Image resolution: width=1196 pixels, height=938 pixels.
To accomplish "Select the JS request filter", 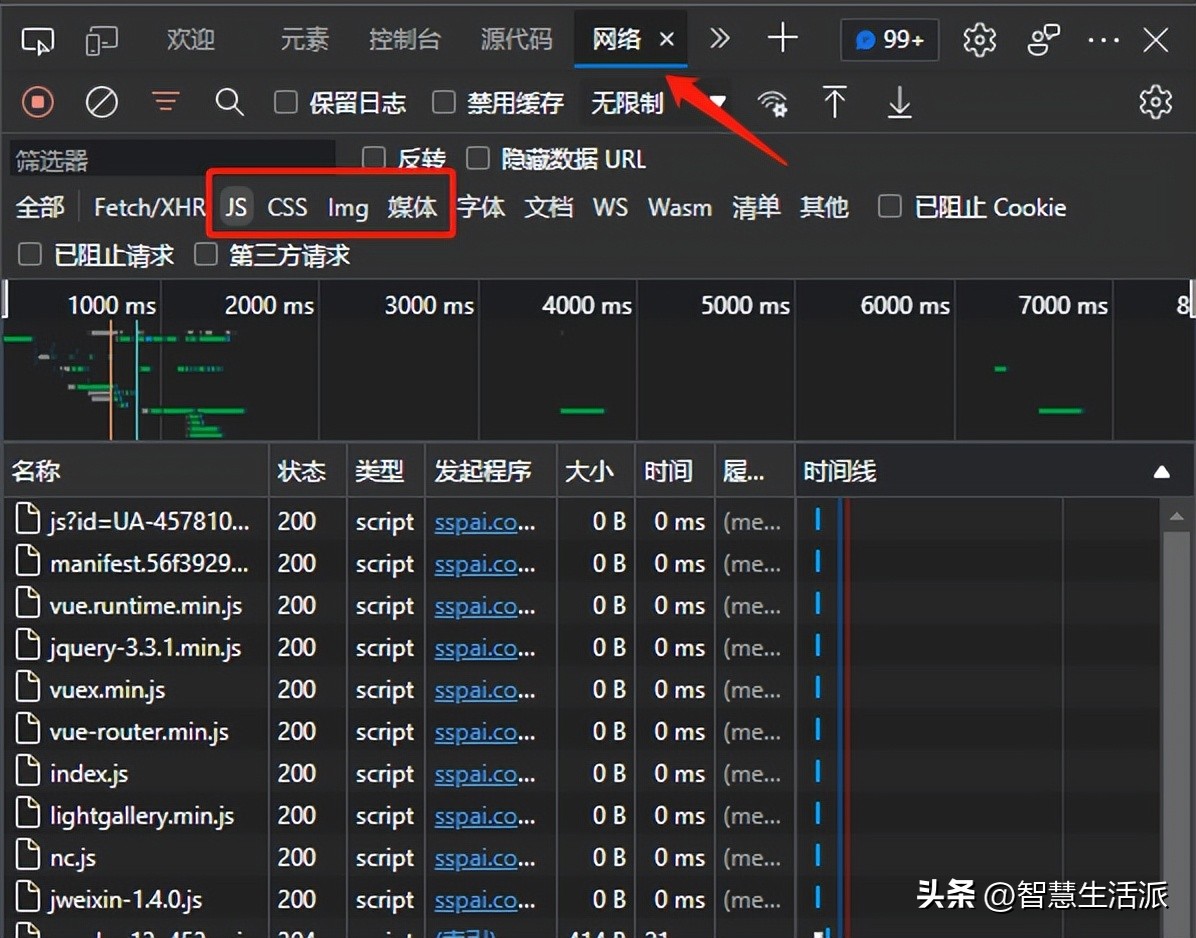I will pos(236,207).
